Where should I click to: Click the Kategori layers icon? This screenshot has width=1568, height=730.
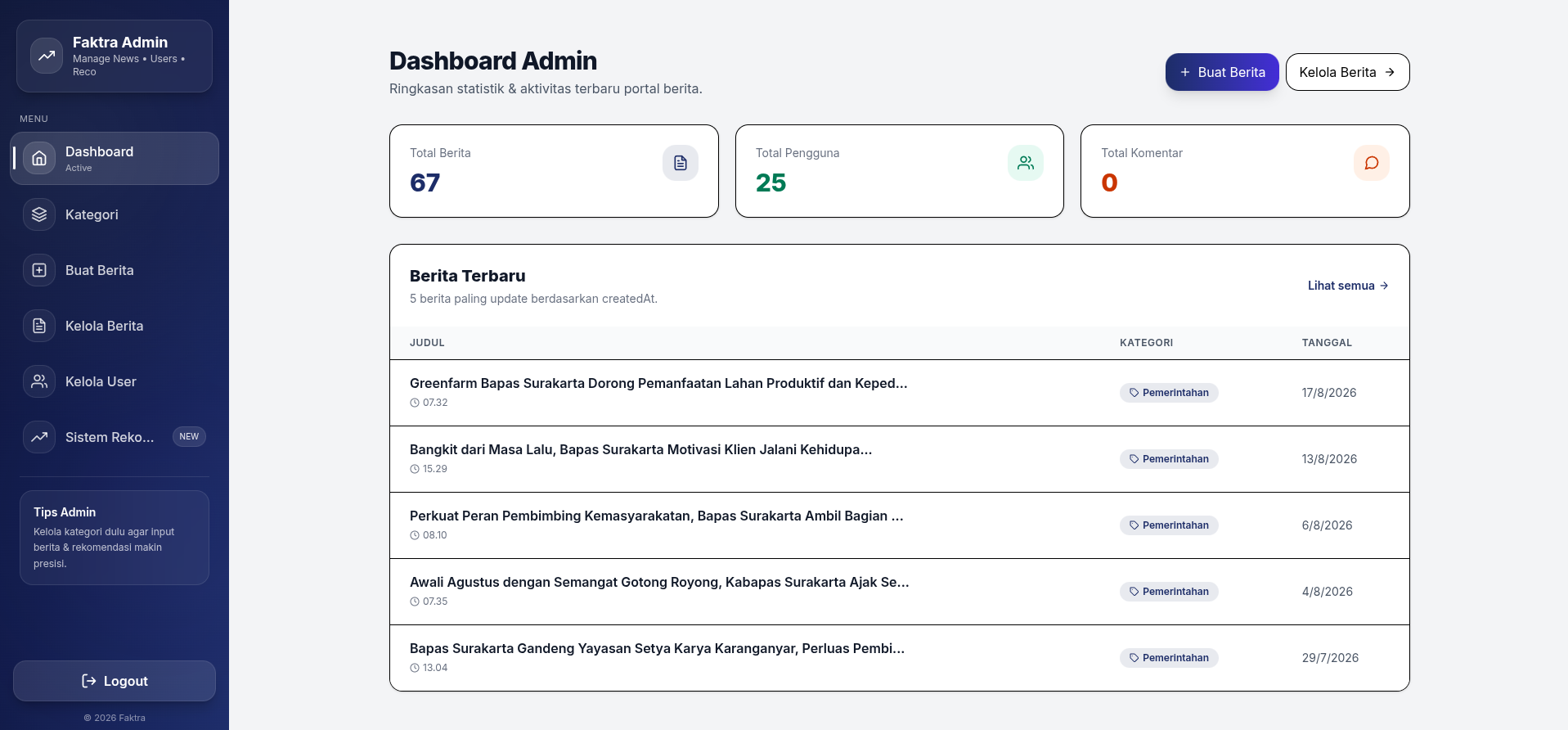pyautogui.click(x=39, y=214)
